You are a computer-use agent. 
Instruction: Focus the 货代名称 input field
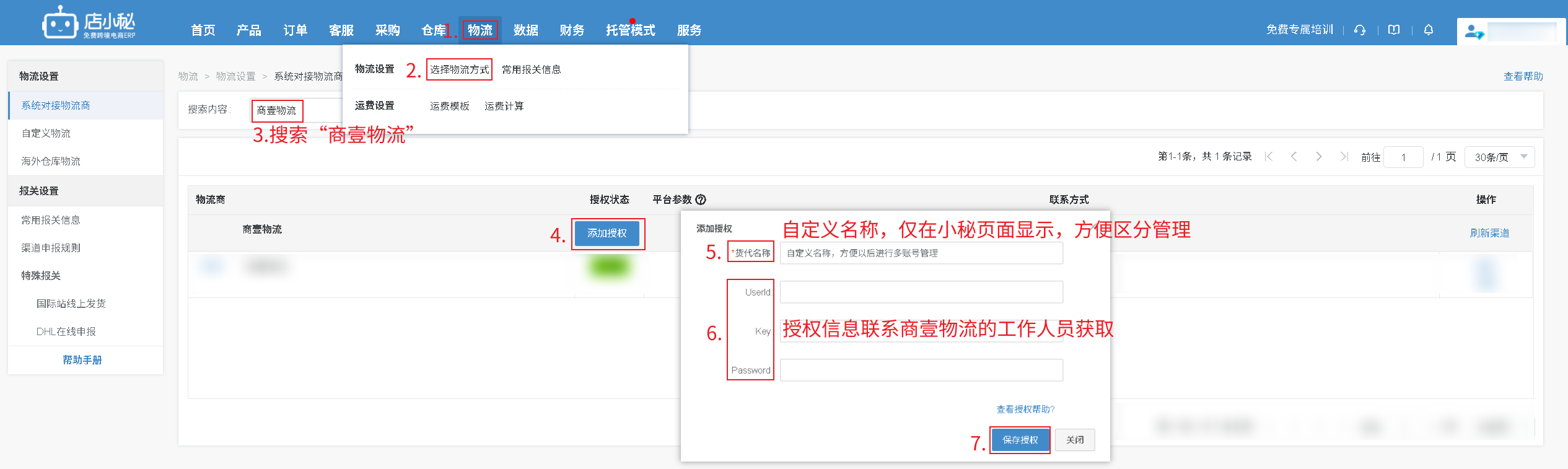pos(921,253)
